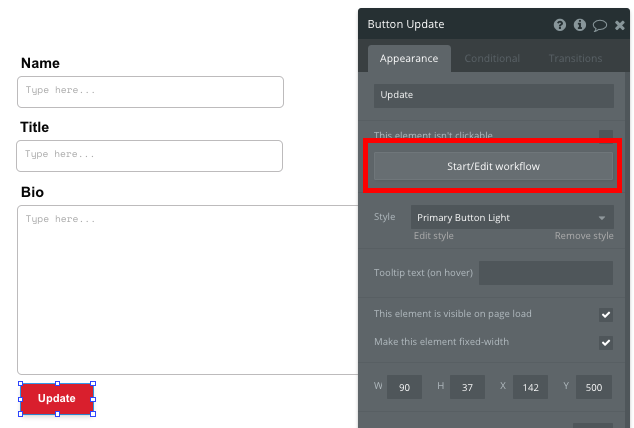Uncheck 'Make this element fixed-width'

606,343
